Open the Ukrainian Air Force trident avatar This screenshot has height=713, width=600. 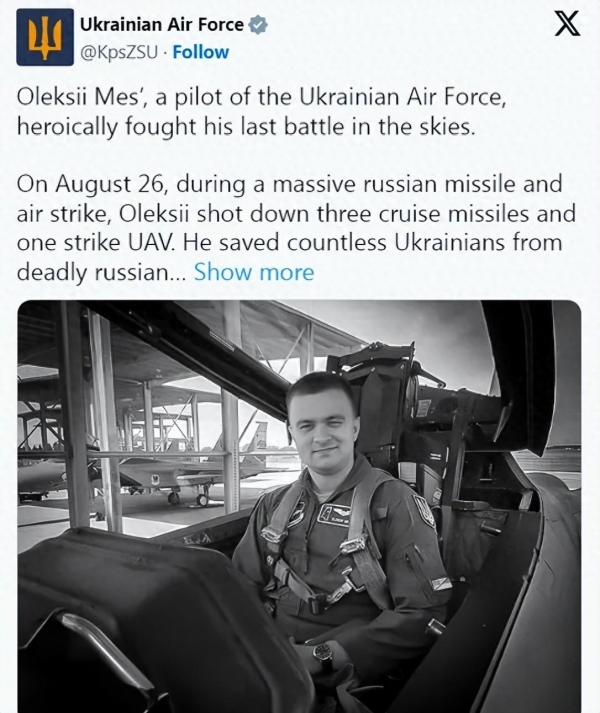(45, 38)
